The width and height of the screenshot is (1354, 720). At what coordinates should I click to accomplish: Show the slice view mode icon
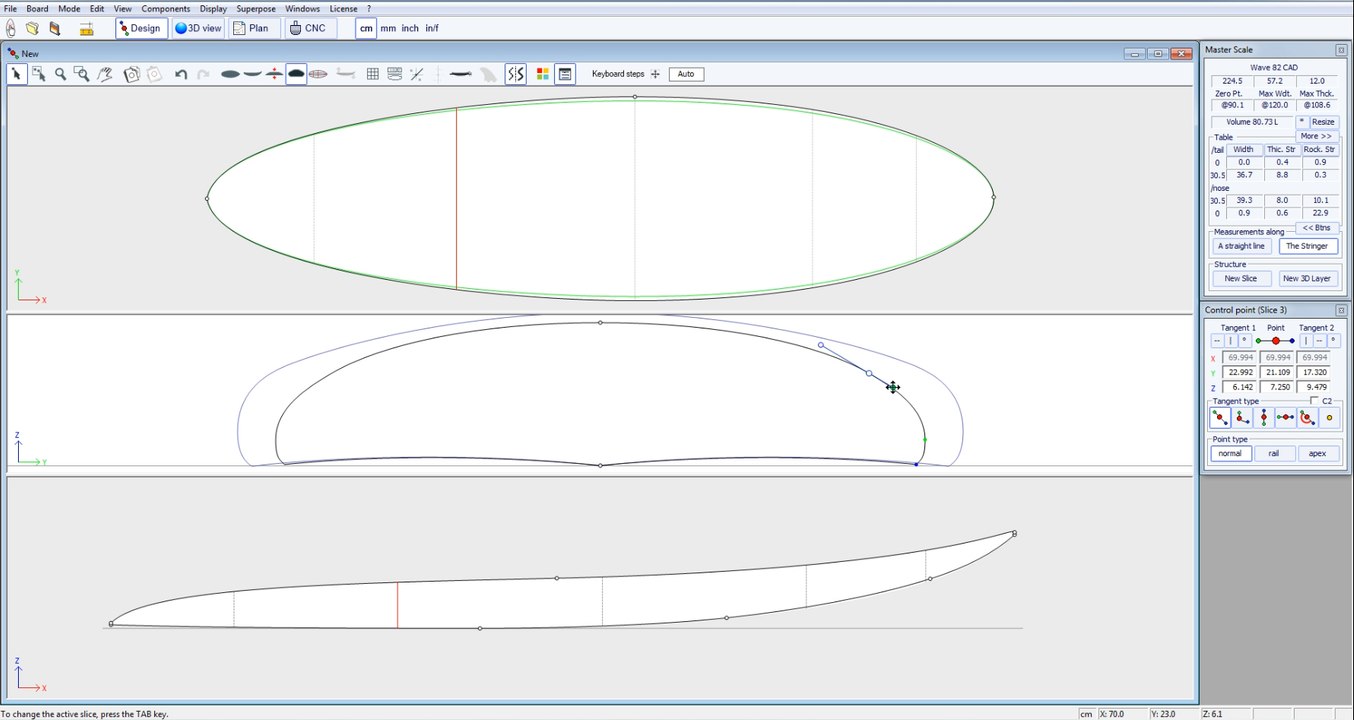(x=296, y=74)
